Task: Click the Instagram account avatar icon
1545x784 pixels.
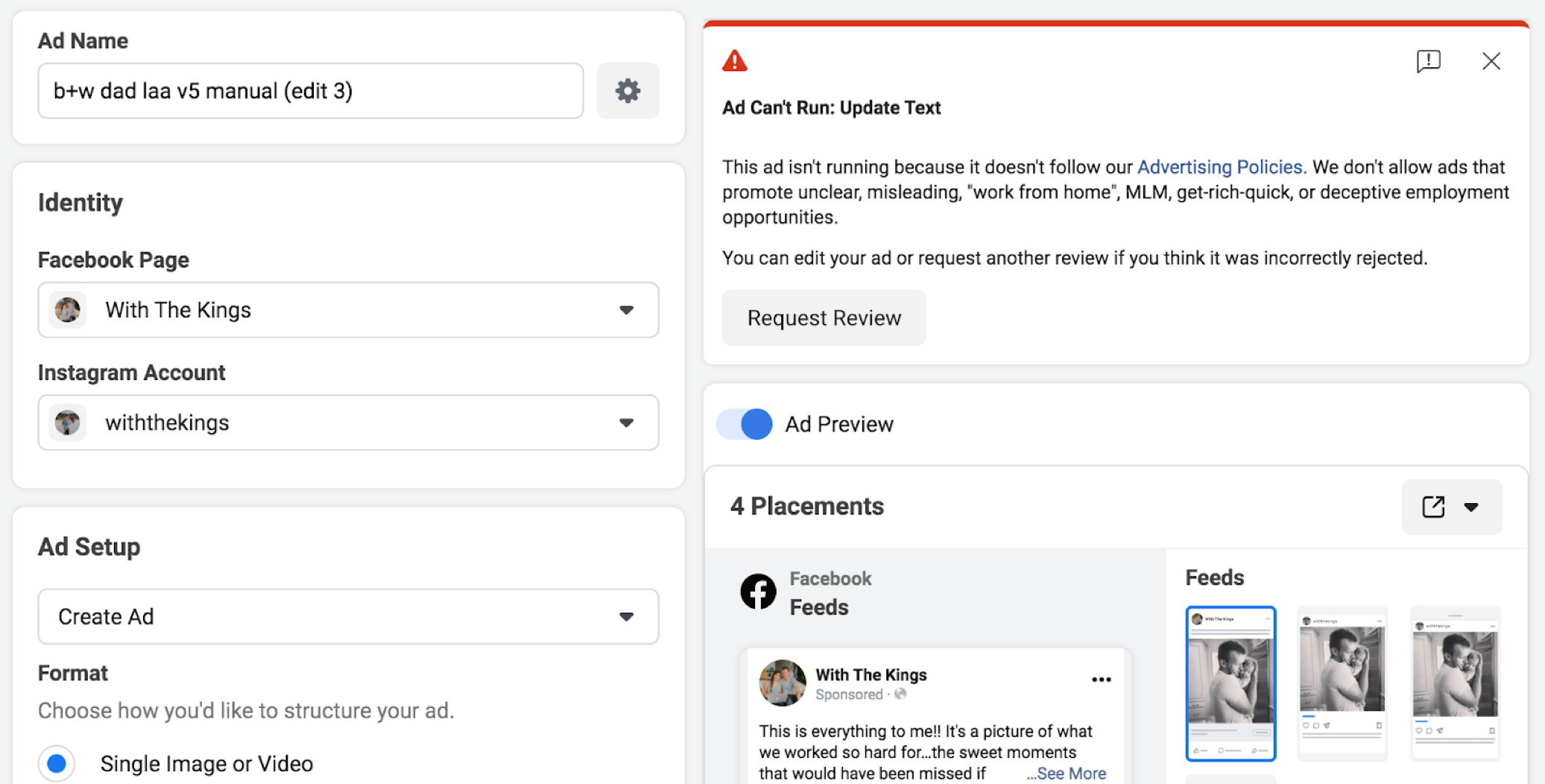Action: (68, 423)
